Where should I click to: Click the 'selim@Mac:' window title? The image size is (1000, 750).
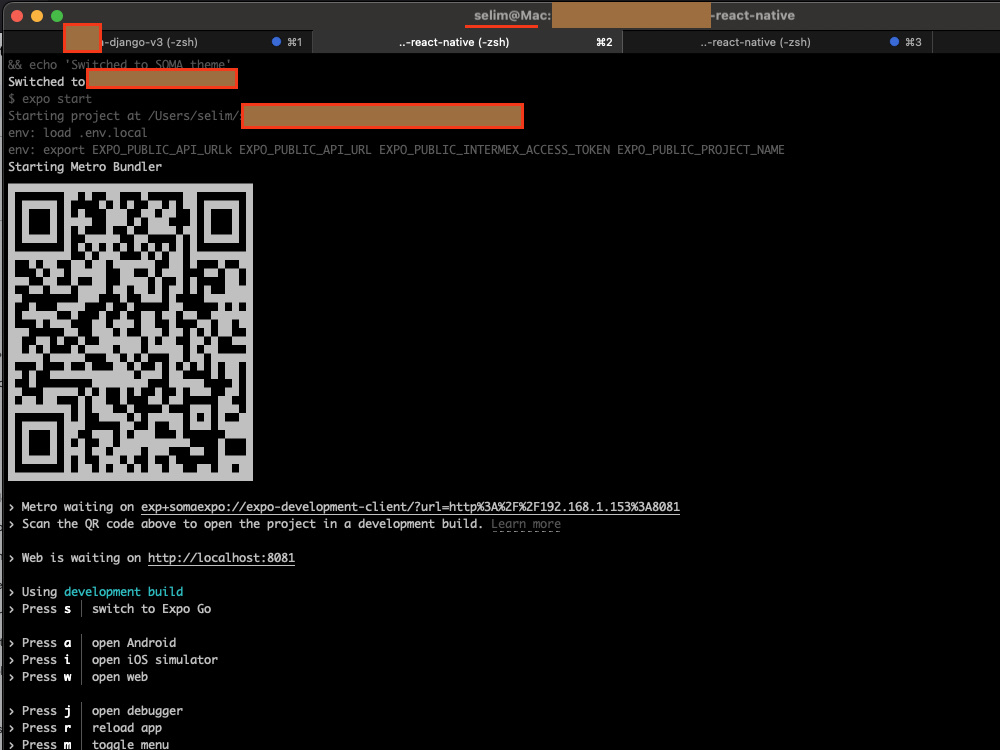[x=512, y=15]
